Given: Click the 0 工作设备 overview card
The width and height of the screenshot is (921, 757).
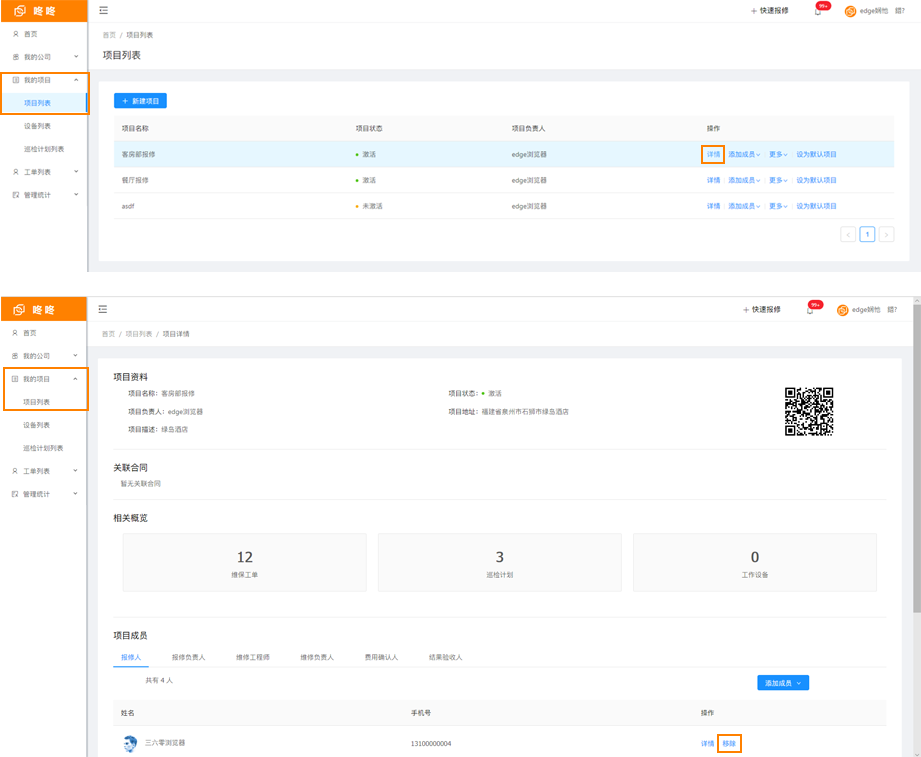Looking at the screenshot, I should tap(754, 562).
